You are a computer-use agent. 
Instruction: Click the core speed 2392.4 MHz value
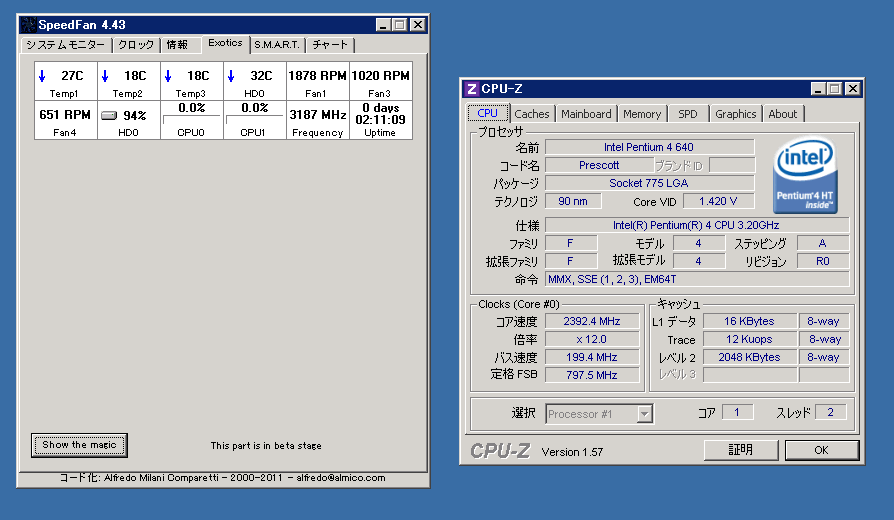coord(592,321)
